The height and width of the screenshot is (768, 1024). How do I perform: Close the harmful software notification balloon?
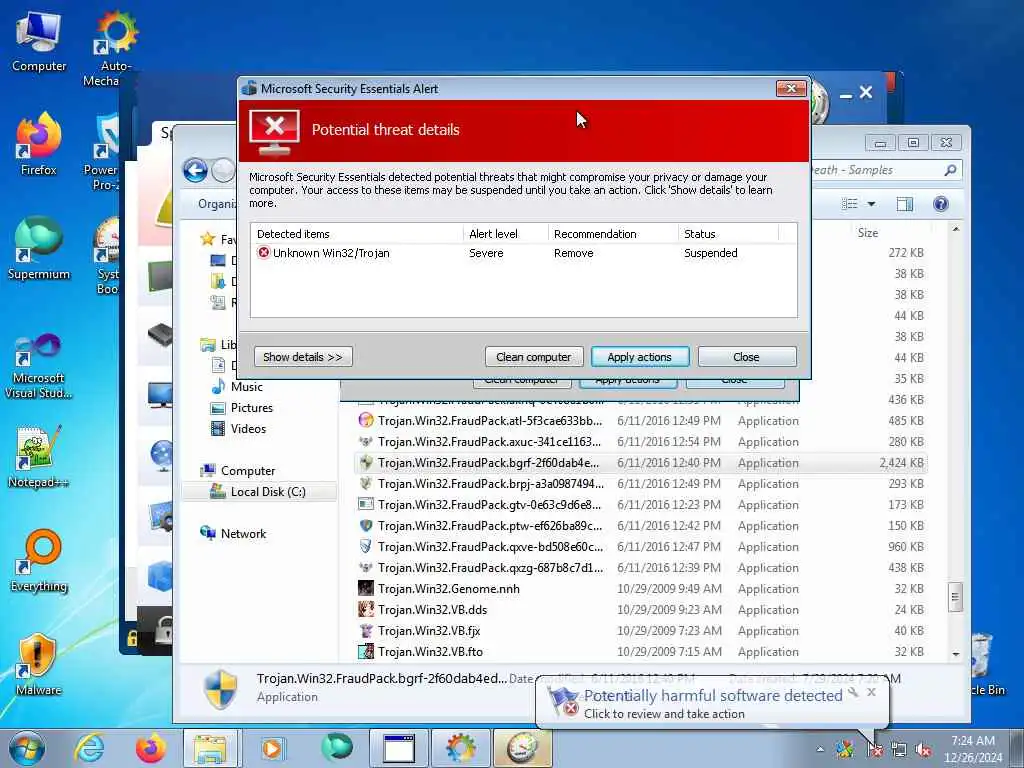point(871,692)
